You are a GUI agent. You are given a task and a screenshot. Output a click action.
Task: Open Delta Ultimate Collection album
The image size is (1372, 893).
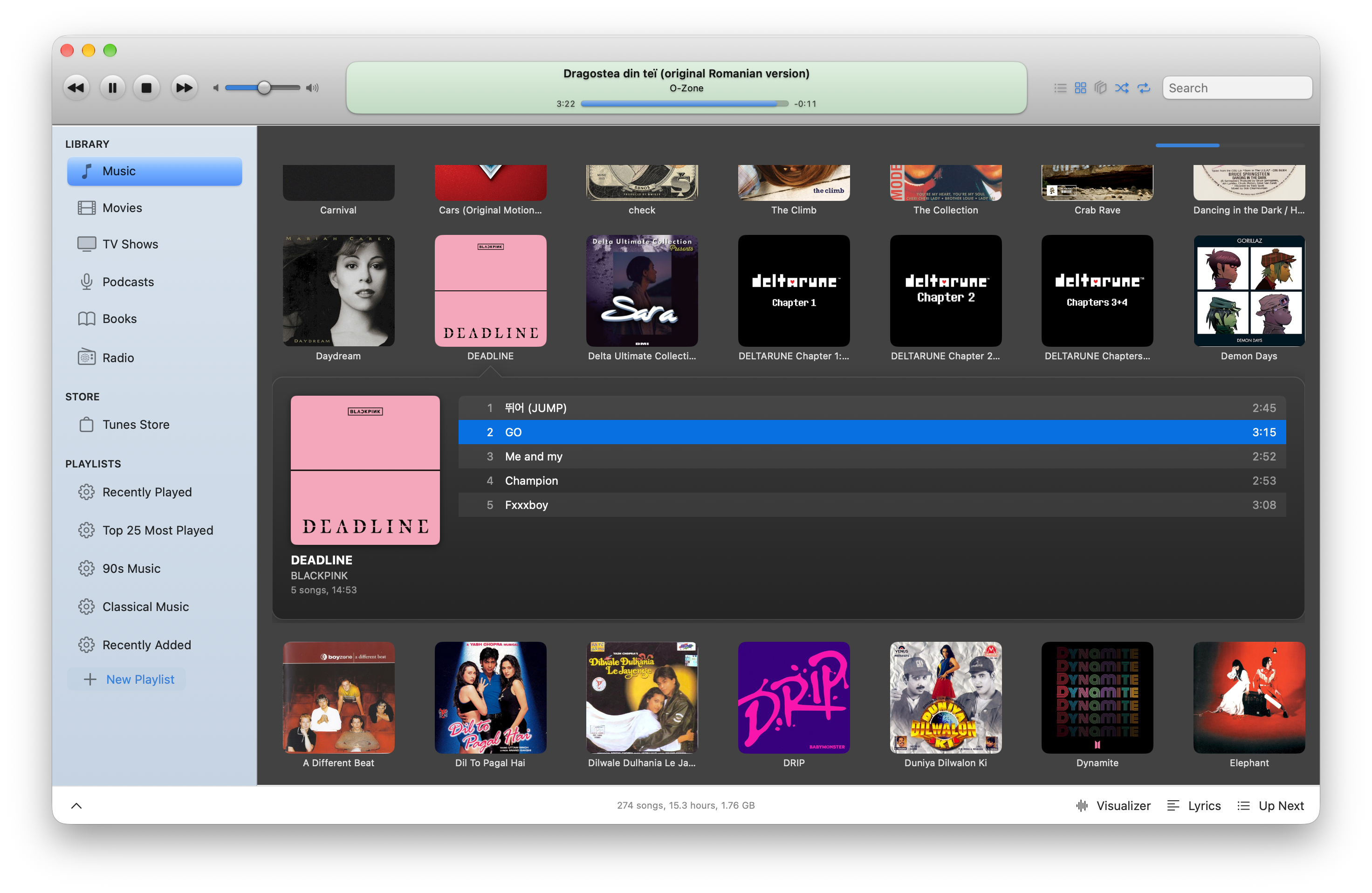(642, 290)
